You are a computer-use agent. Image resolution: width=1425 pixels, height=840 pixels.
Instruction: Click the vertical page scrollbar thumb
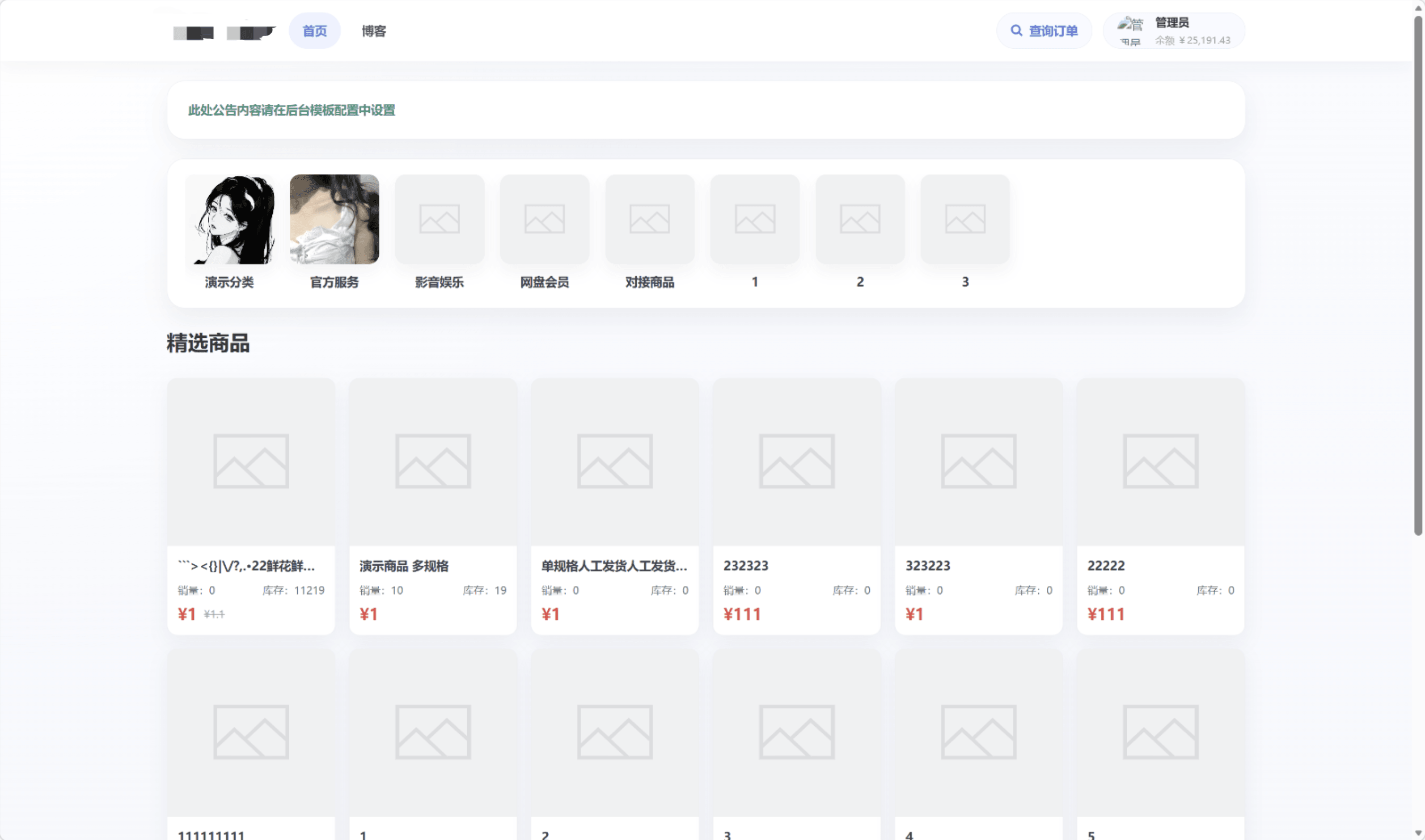pyautogui.click(x=1418, y=275)
